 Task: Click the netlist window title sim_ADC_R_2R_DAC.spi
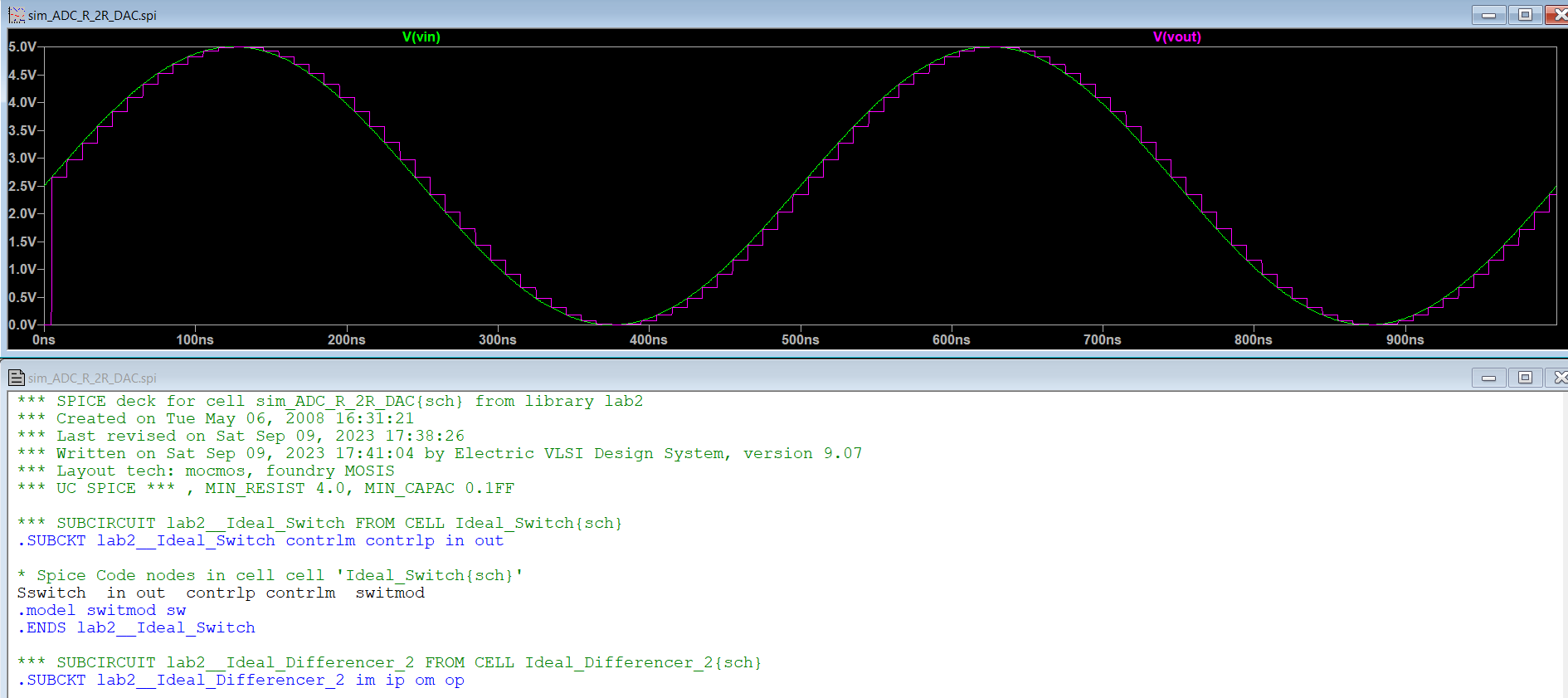92,378
